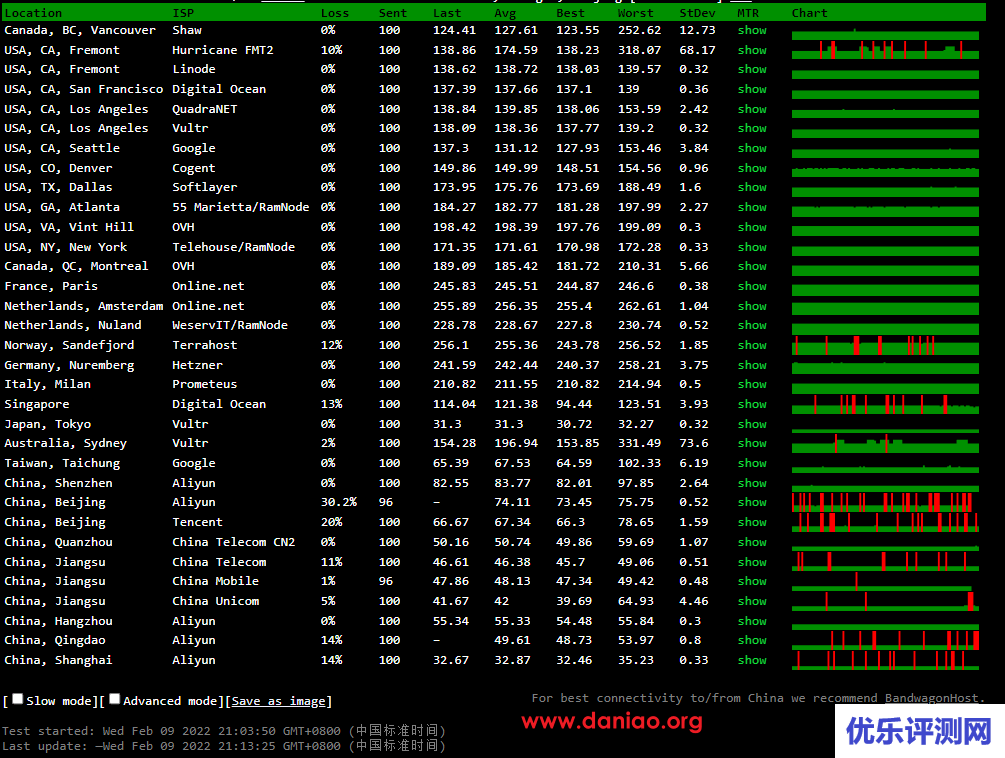Show MTR for Milan Prometeus row
The width and height of the screenshot is (1005, 758).
point(752,384)
